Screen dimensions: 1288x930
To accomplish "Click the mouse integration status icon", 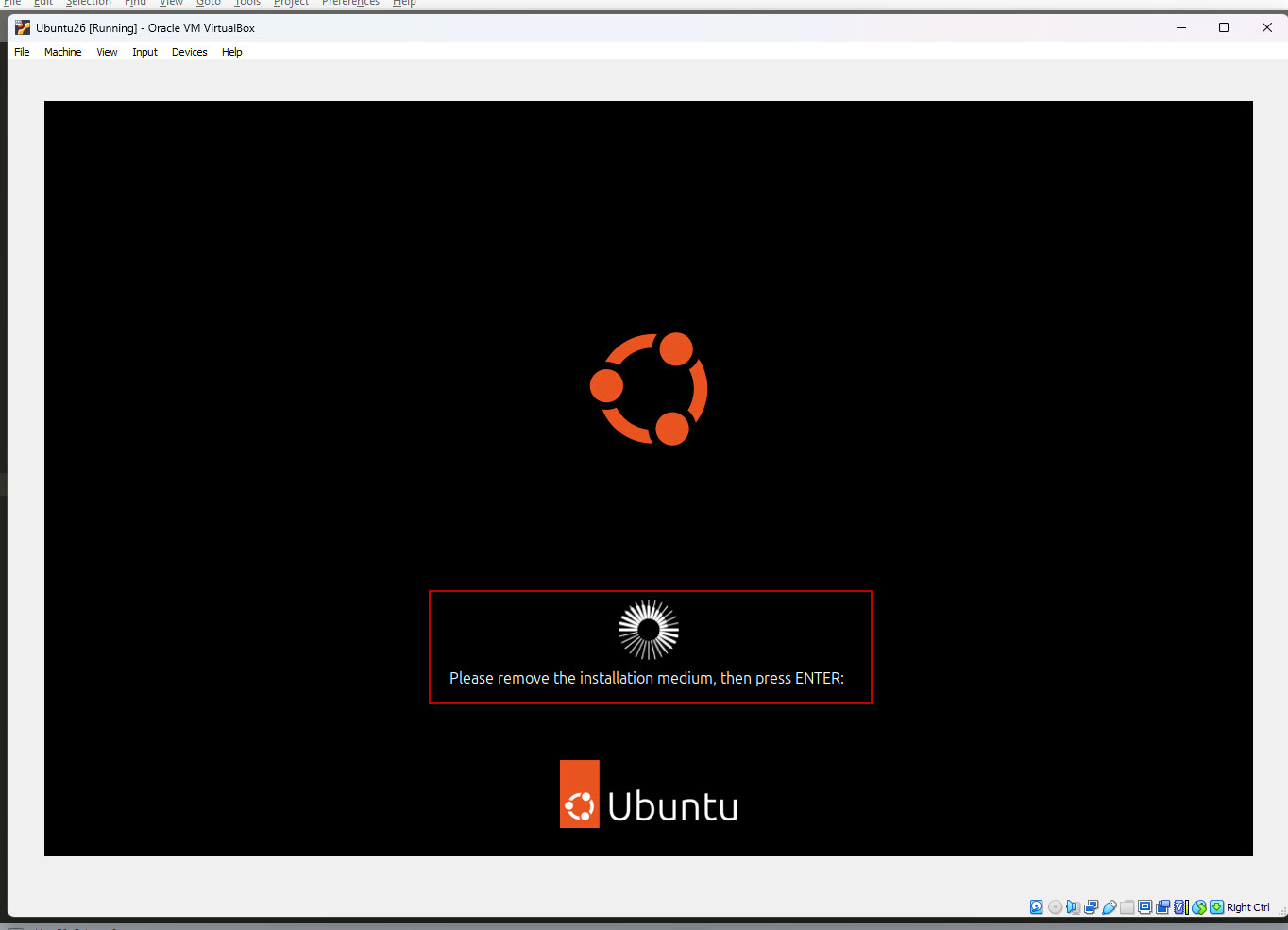I will pos(1199,907).
